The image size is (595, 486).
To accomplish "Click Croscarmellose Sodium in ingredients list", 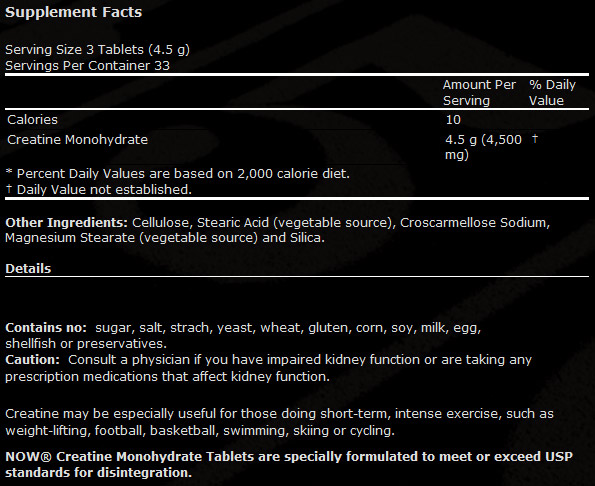I will click(474, 222).
